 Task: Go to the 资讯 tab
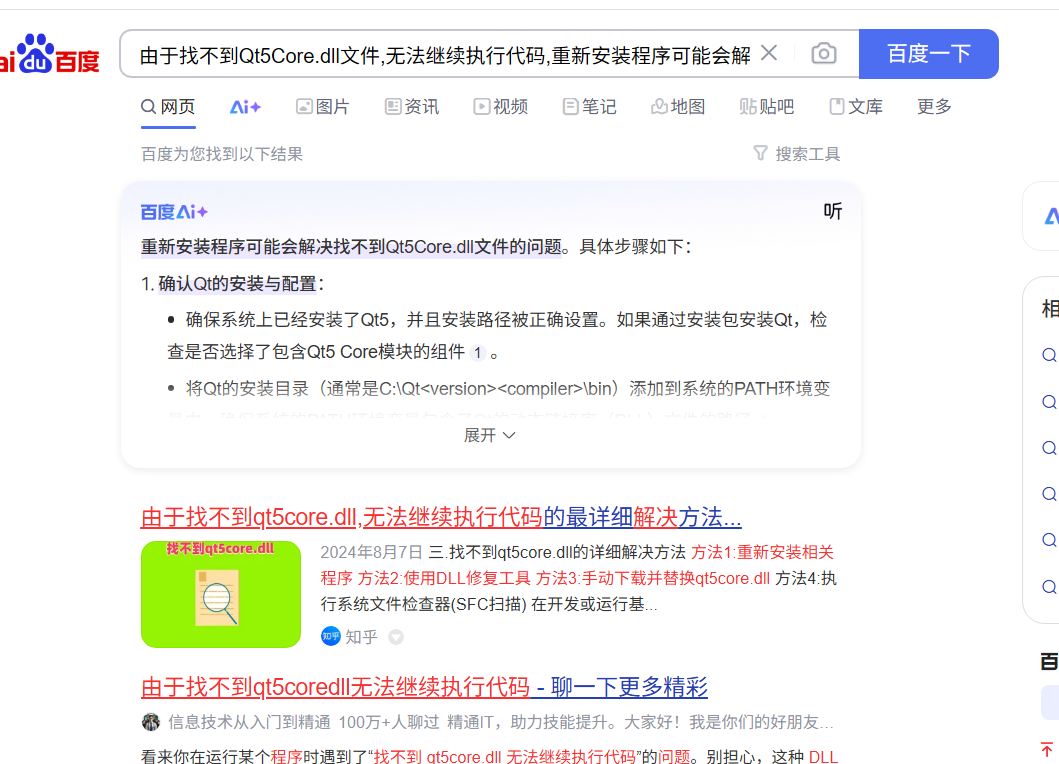click(412, 107)
